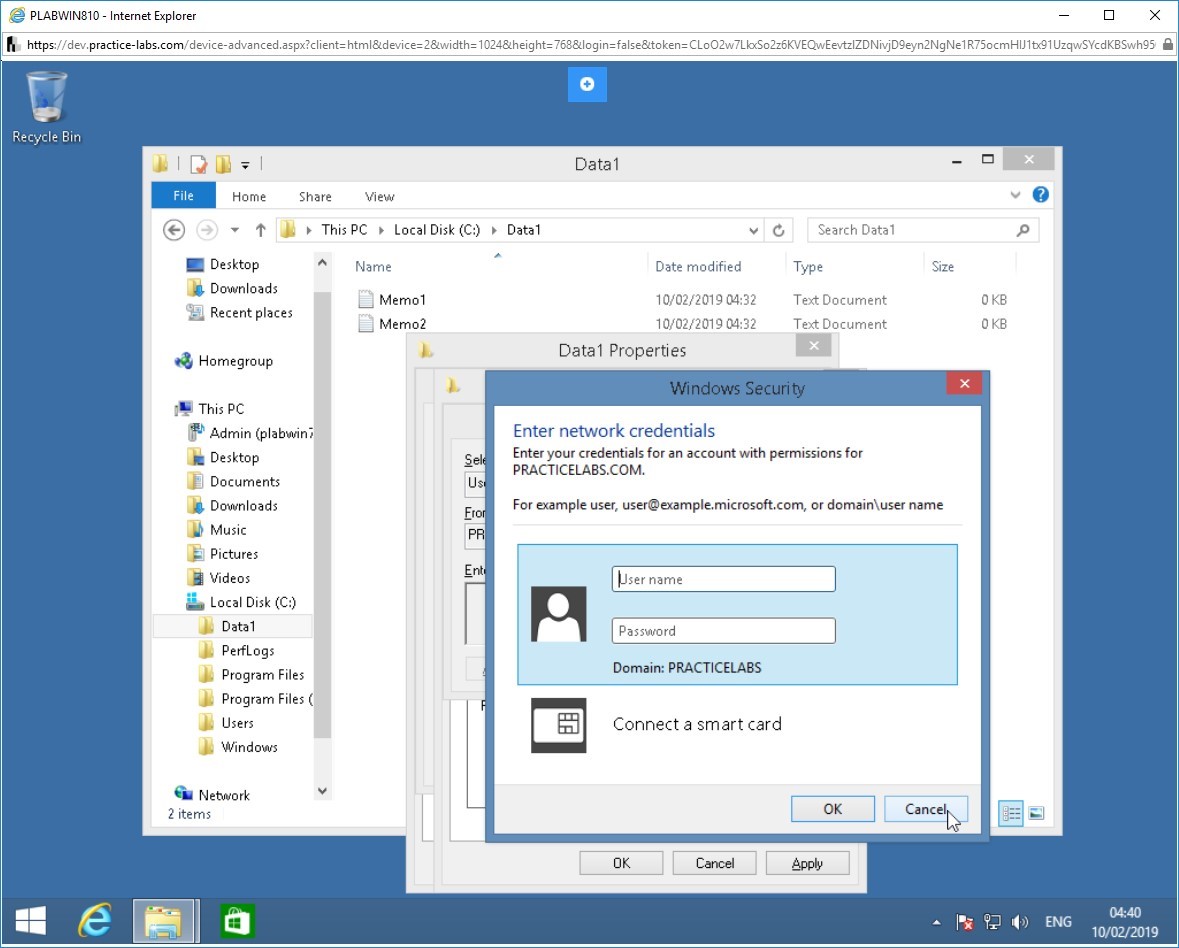
Task: Click navigation pane scroll up arrow
Action: (322, 262)
